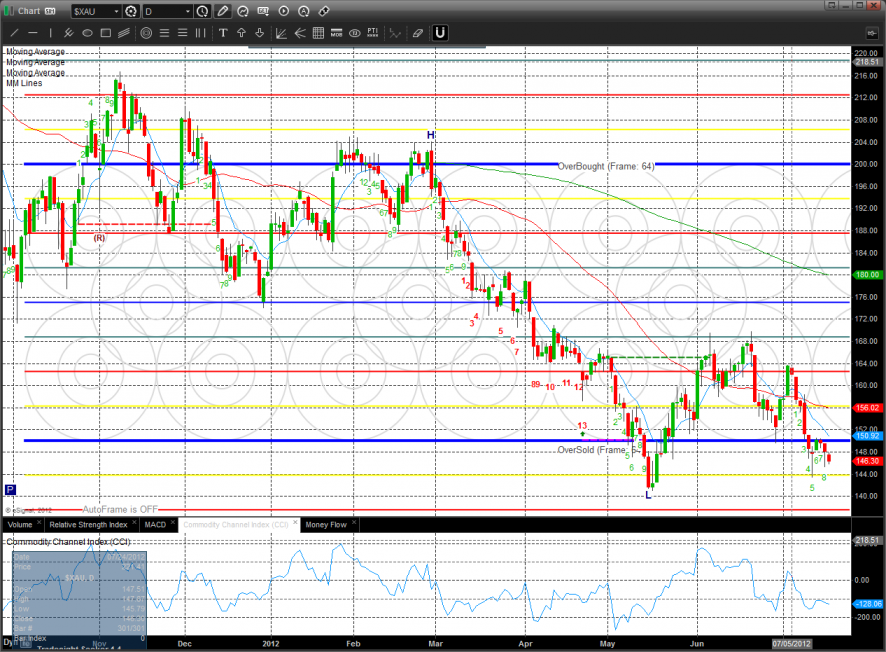The height and width of the screenshot is (652, 886).
Task: Switch to the Relative Strength Index tab
Action: point(88,524)
